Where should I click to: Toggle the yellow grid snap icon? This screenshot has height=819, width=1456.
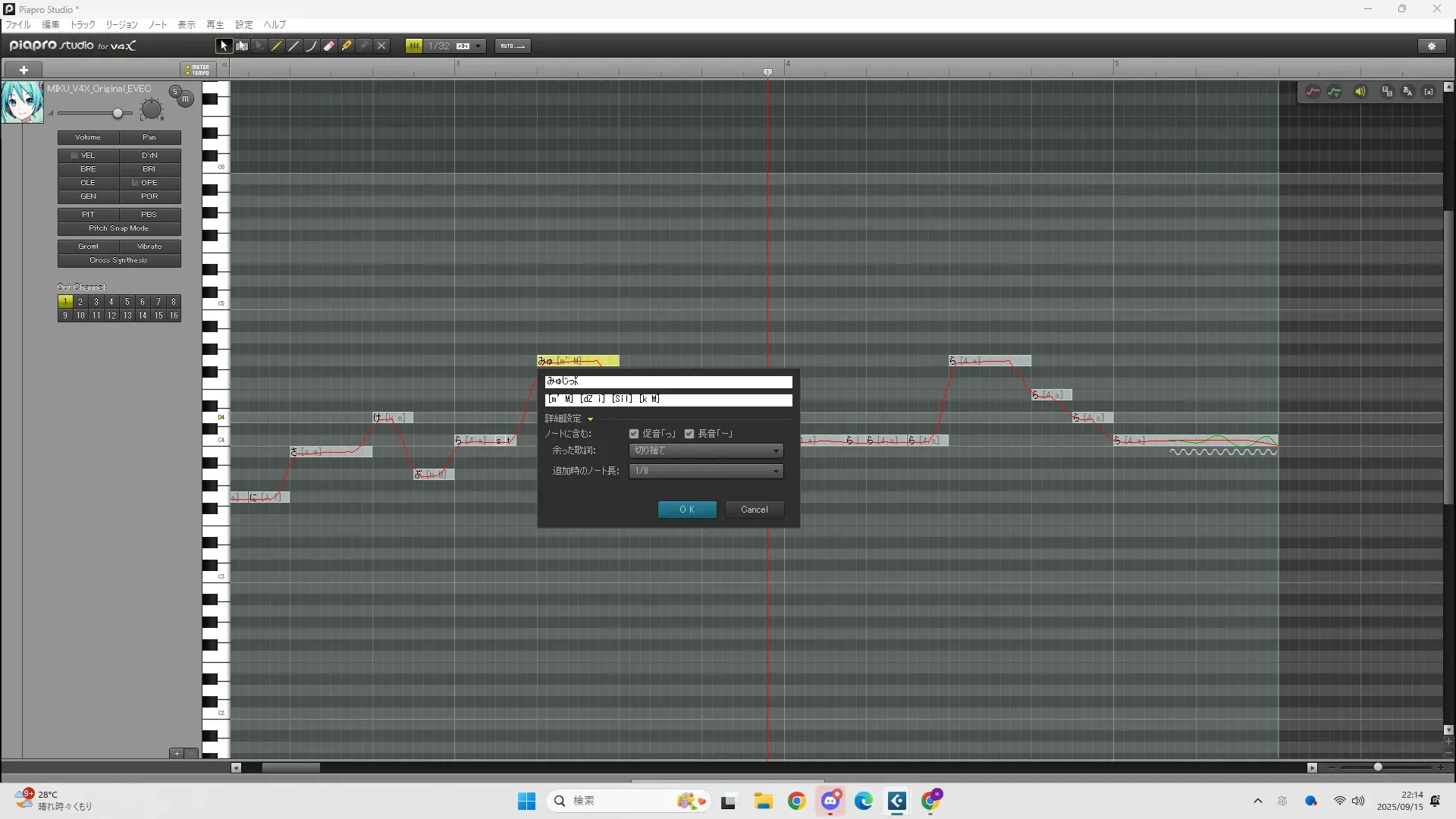click(414, 46)
